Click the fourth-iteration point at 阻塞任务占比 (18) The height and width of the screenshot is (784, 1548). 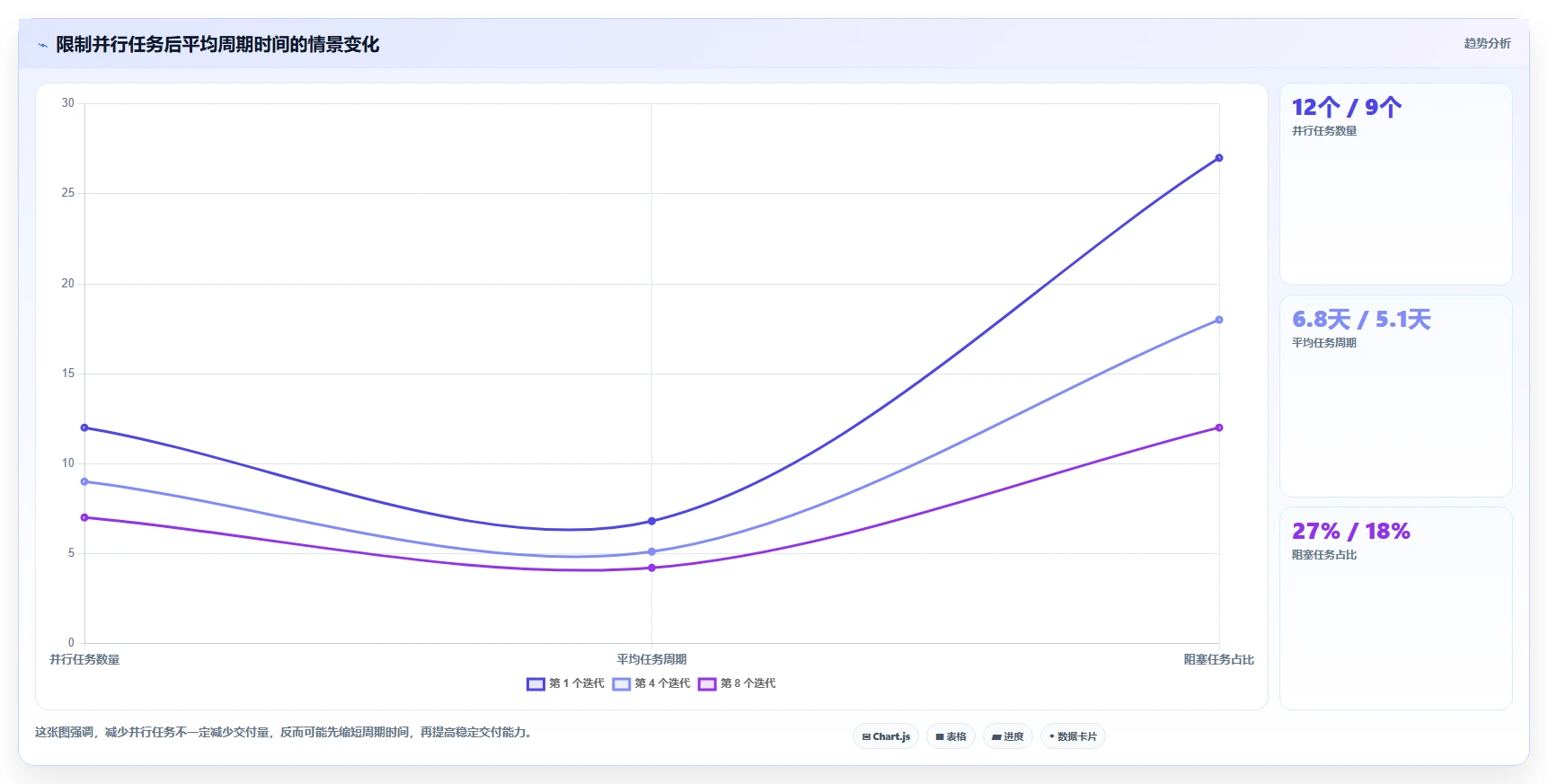[1219, 320]
